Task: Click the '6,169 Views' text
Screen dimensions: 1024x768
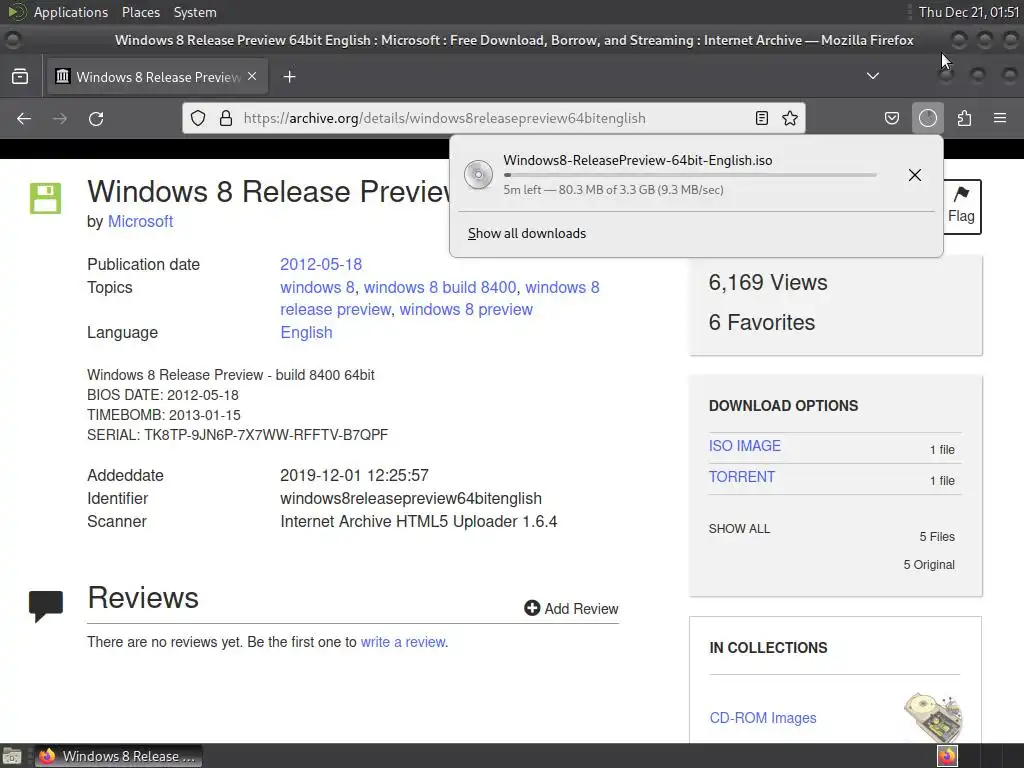Action: tap(768, 282)
